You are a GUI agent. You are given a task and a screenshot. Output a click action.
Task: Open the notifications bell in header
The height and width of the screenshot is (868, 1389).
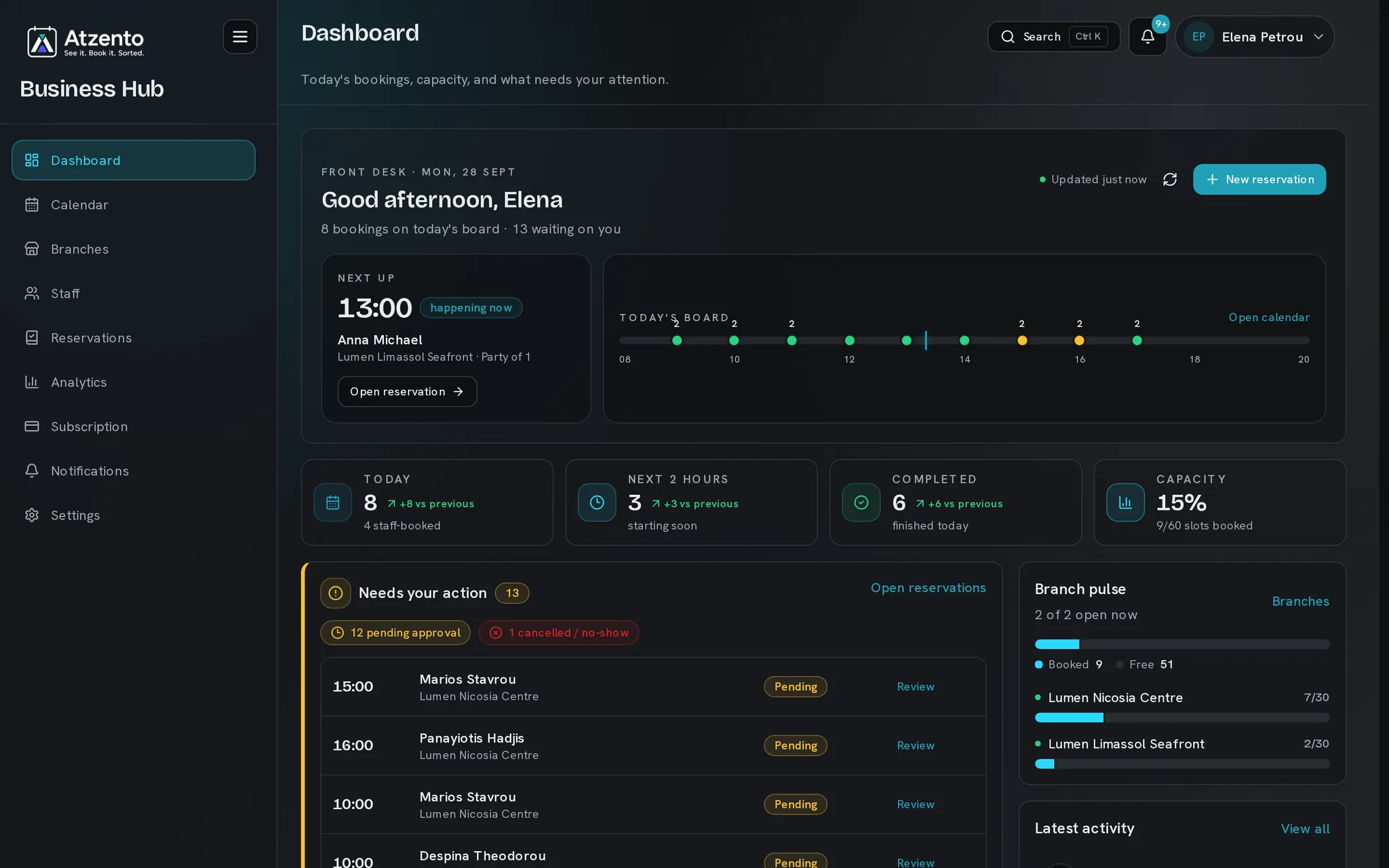1148,37
